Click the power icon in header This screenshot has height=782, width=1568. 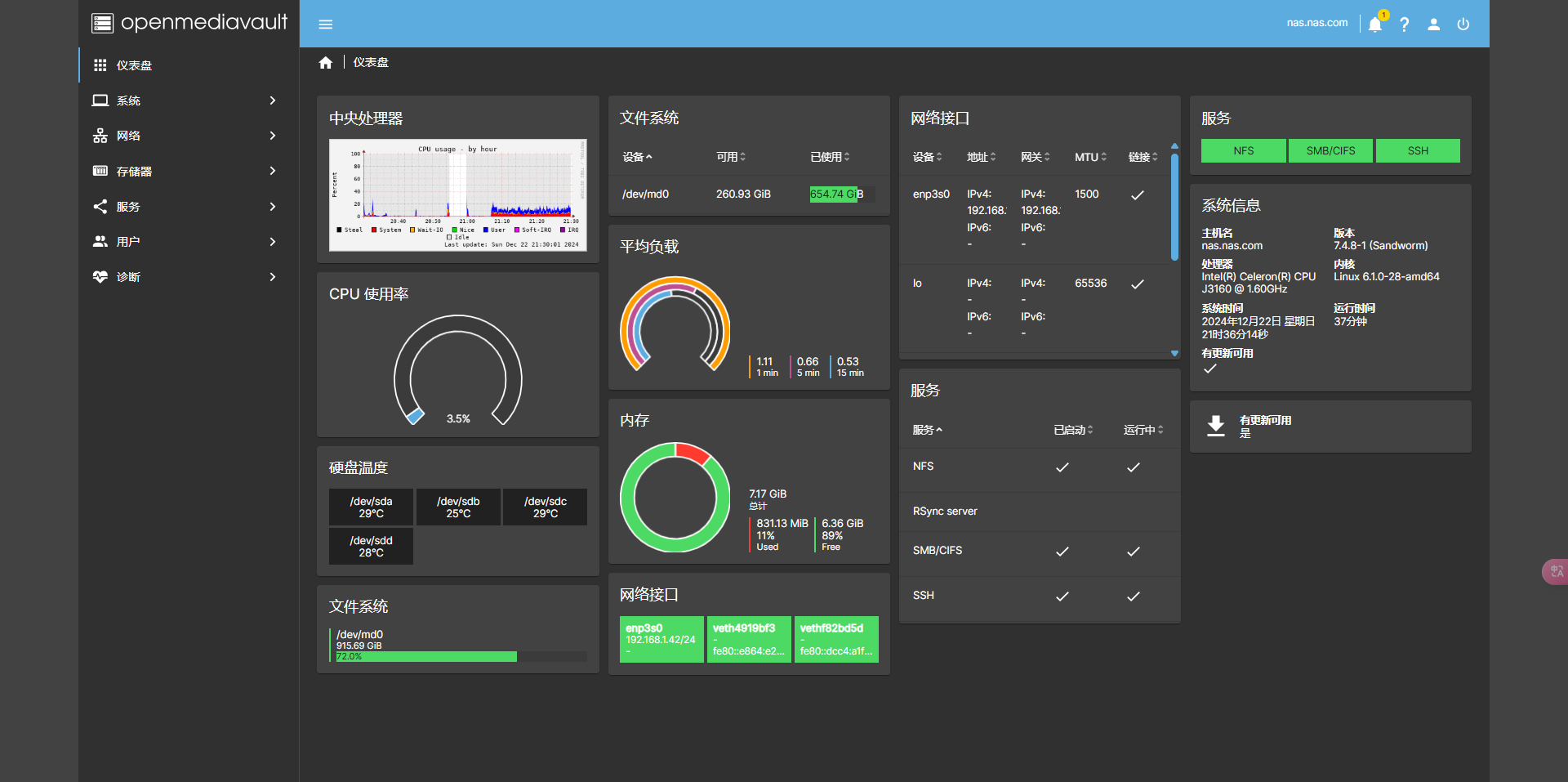pos(1463,25)
